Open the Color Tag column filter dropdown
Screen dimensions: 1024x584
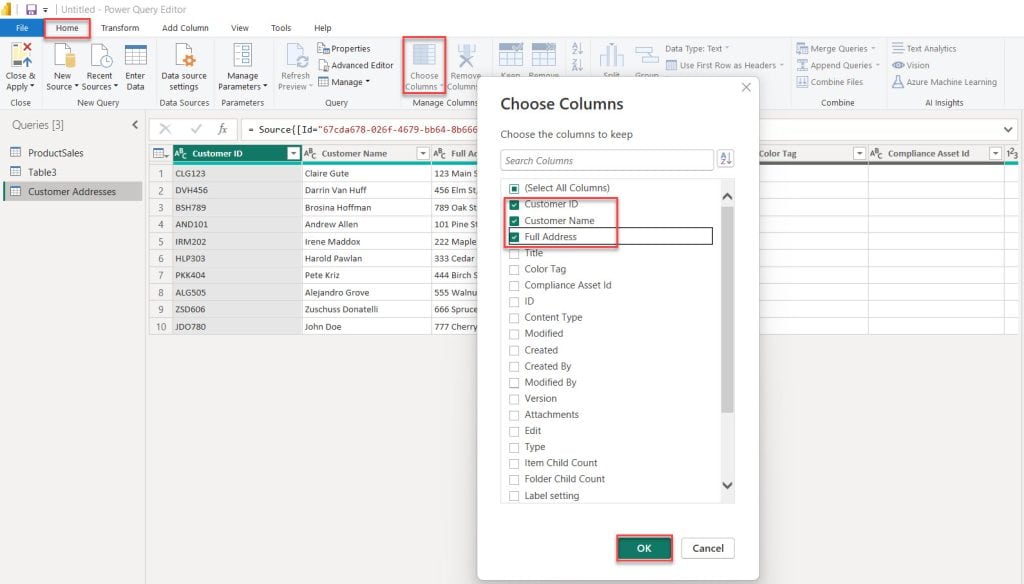(x=859, y=154)
